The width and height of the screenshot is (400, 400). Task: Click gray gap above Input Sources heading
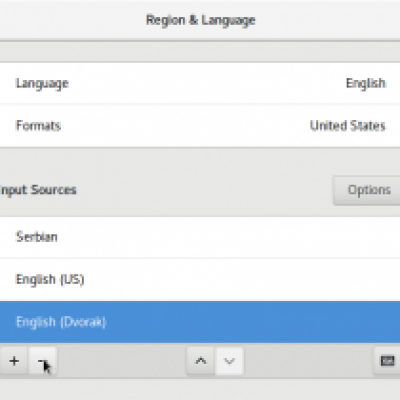200,161
